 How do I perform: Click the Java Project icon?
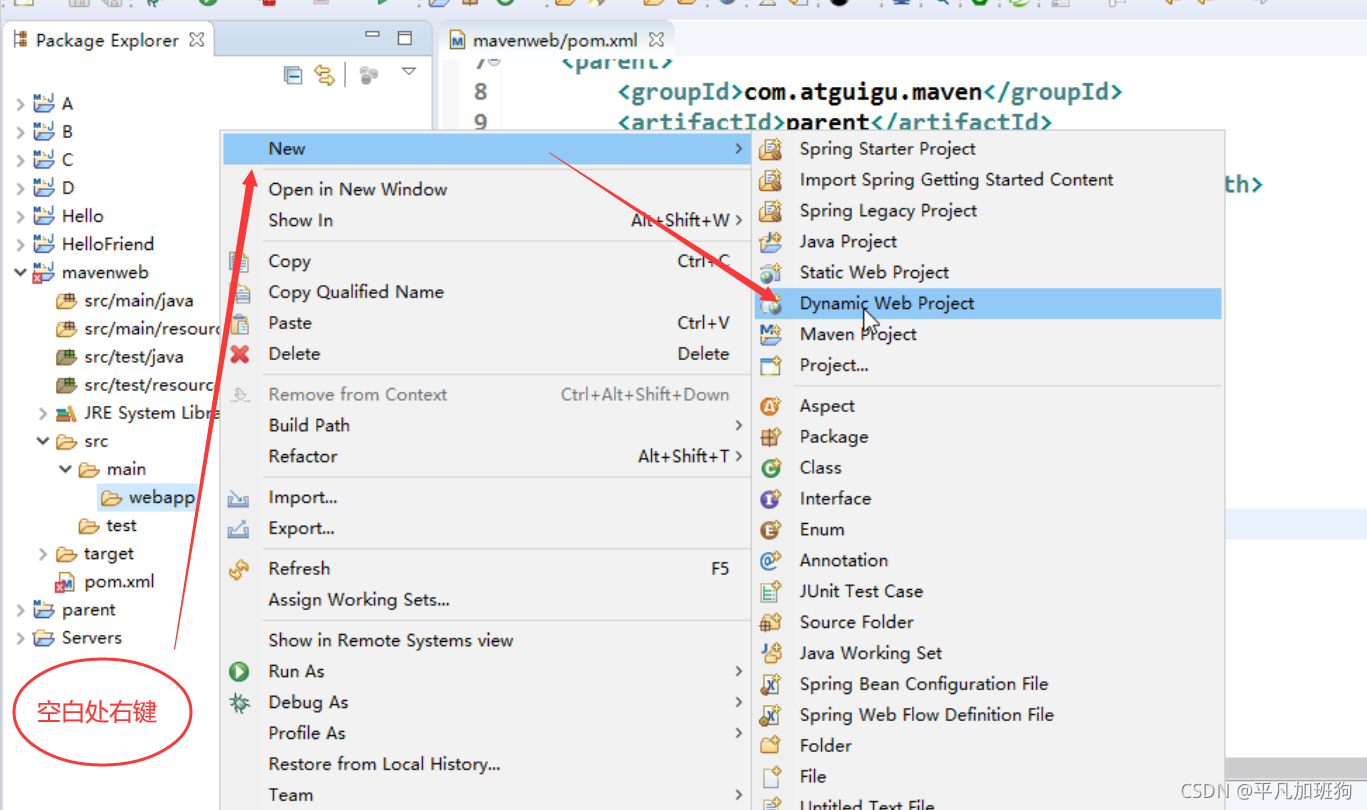(770, 242)
